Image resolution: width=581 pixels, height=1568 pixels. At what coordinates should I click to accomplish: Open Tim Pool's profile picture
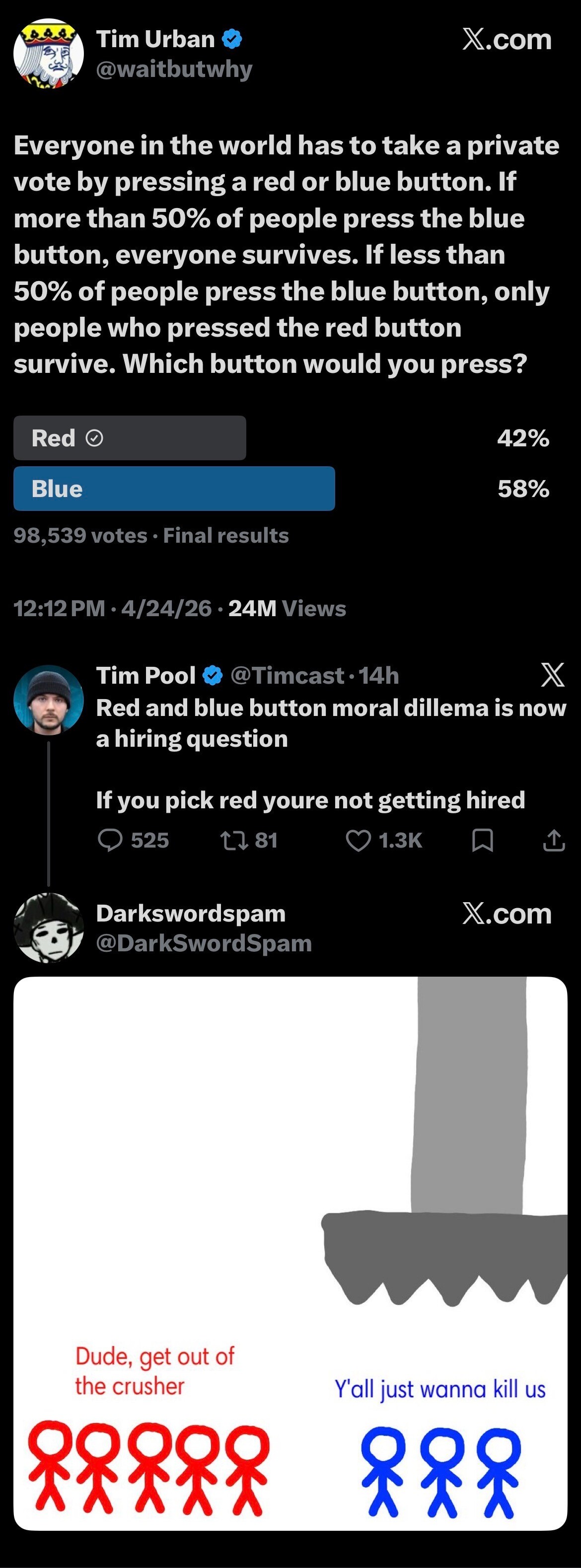coord(49,700)
